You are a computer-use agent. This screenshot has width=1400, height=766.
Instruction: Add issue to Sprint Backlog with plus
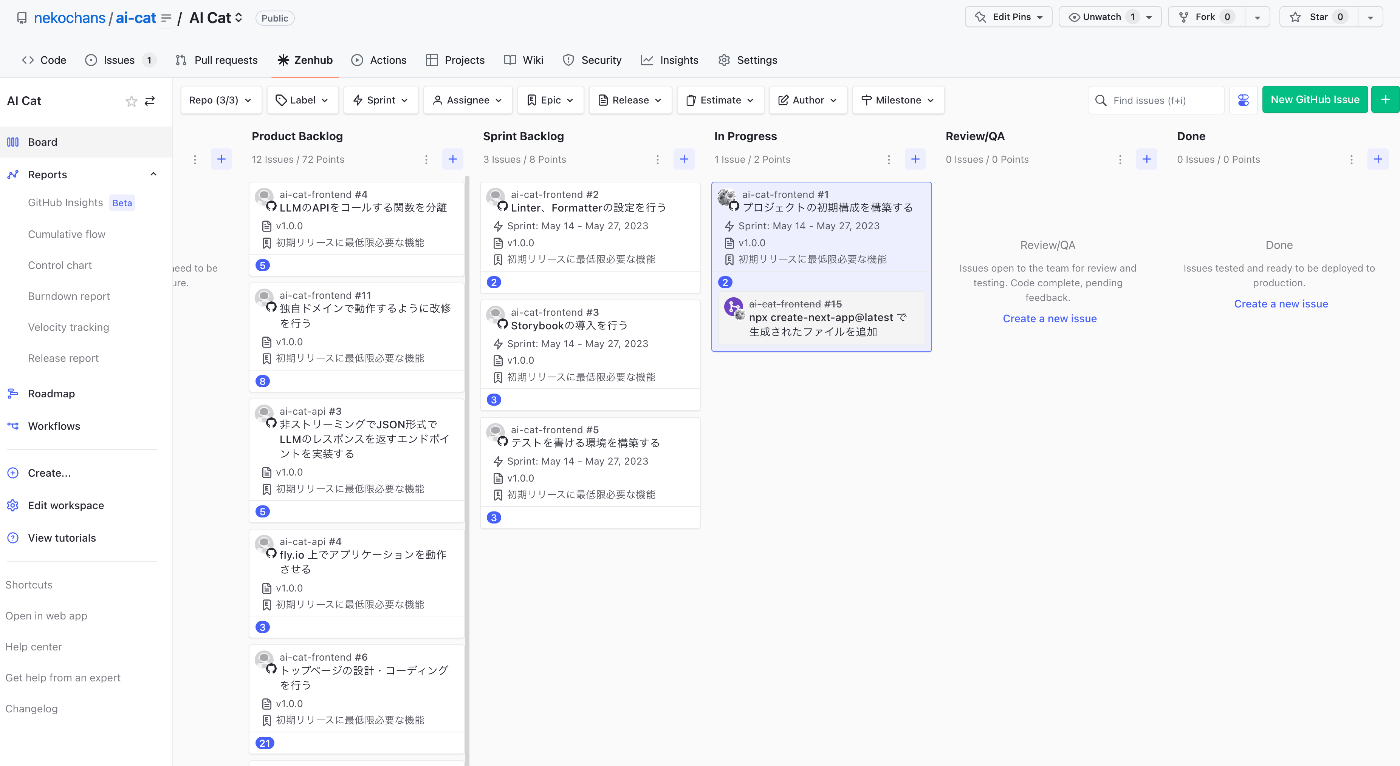click(684, 159)
